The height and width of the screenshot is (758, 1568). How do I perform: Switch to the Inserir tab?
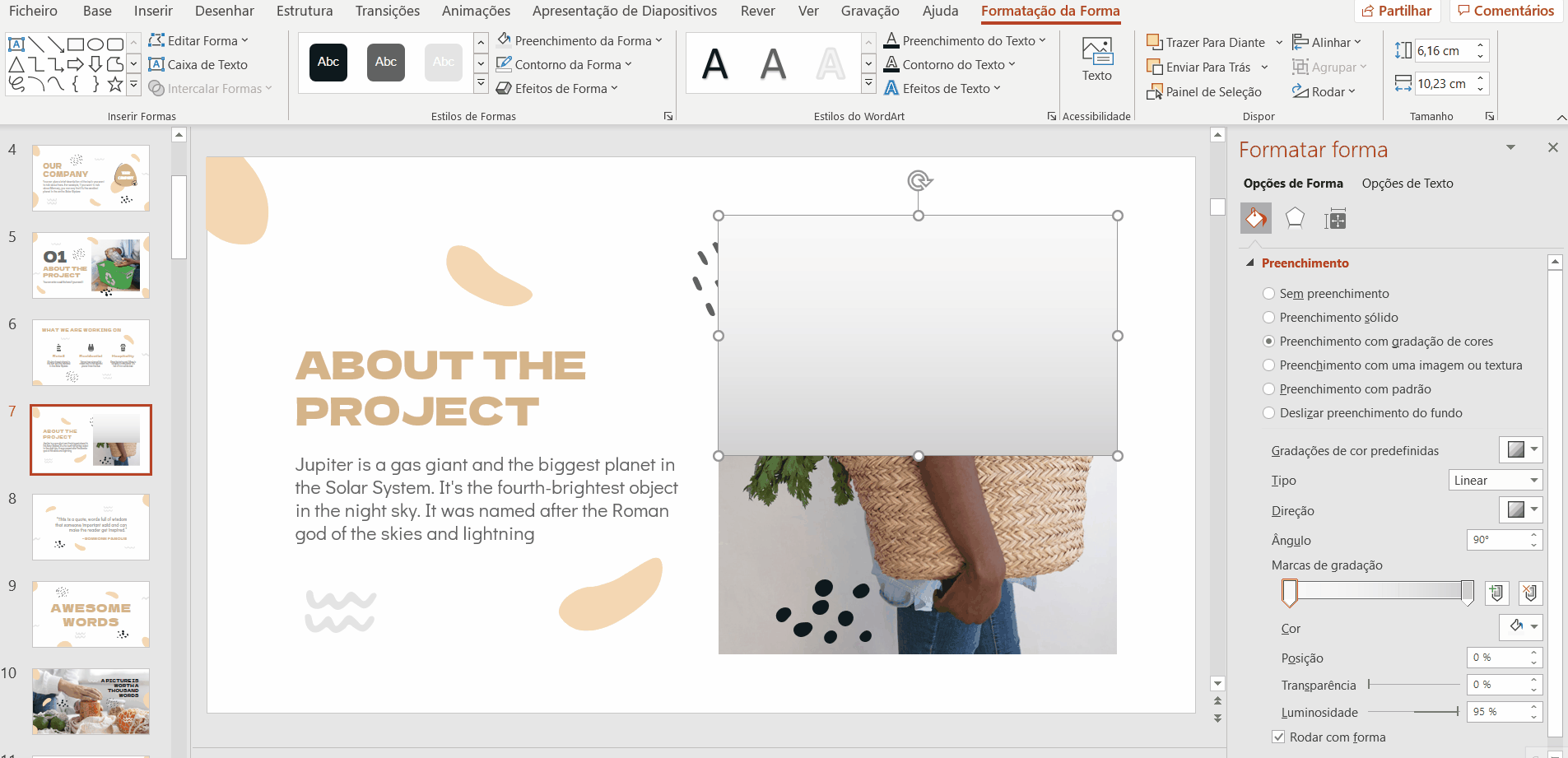pyautogui.click(x=153, y=11)
